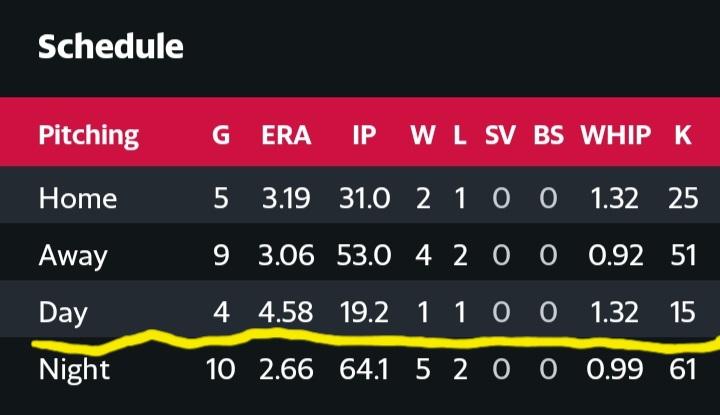
Task: Click the SV column header
Action: 500,135
